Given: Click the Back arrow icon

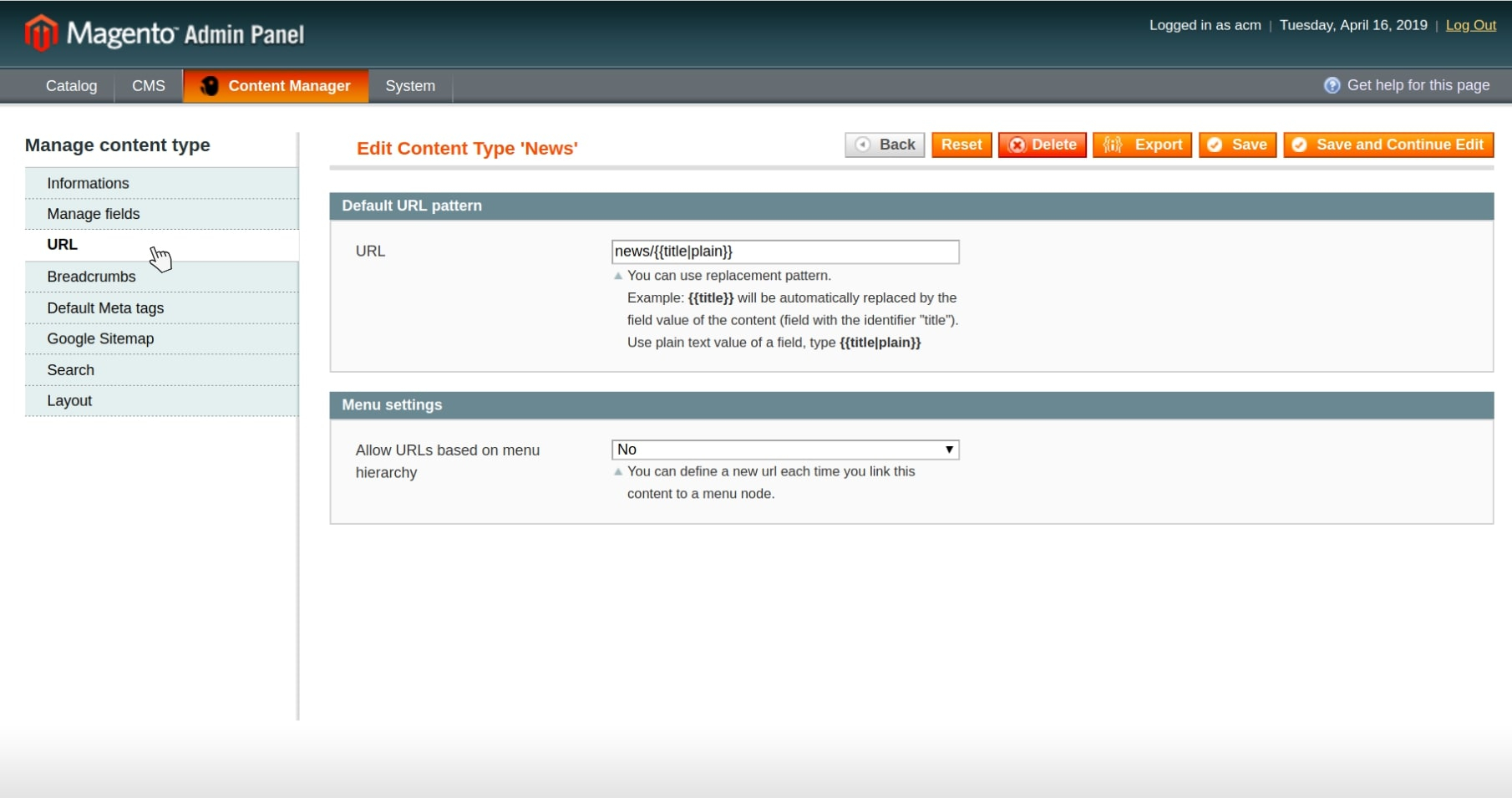Looking at the screenshot, I should pyautogui.click(x=863, y=145).
